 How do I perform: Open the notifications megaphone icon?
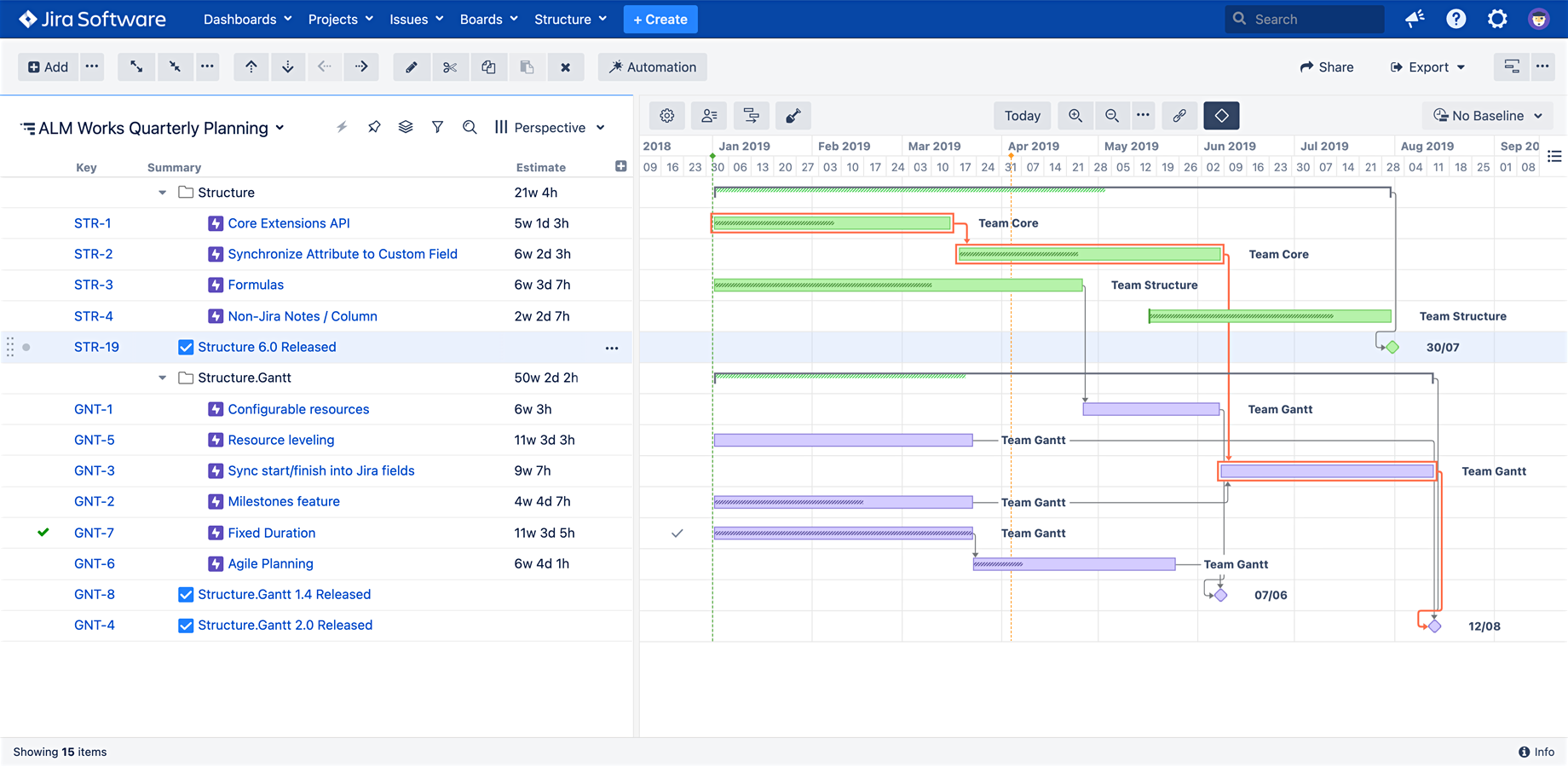1415,19
